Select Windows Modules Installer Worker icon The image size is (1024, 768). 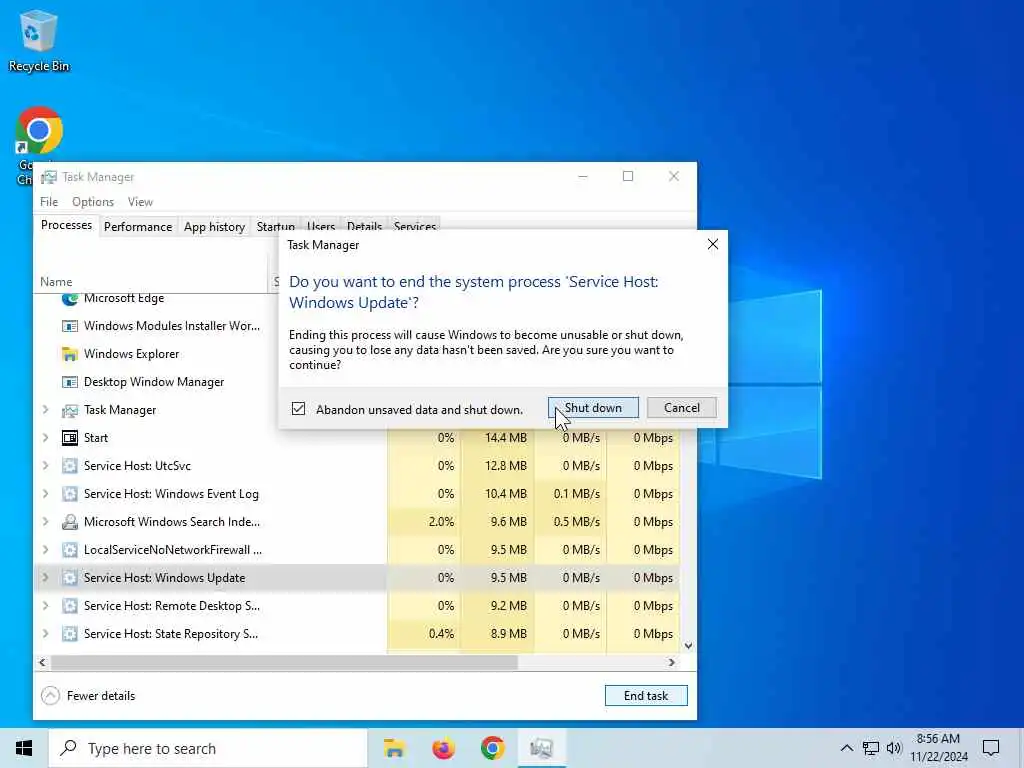70,326
